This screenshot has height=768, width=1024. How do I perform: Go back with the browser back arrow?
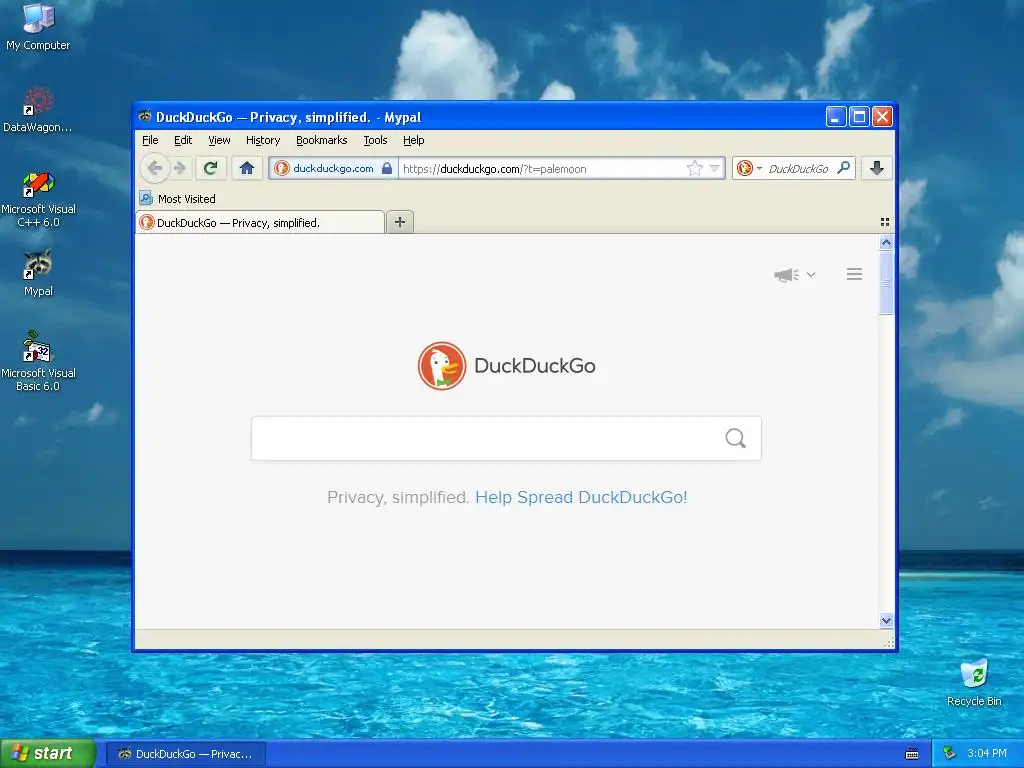154,168
